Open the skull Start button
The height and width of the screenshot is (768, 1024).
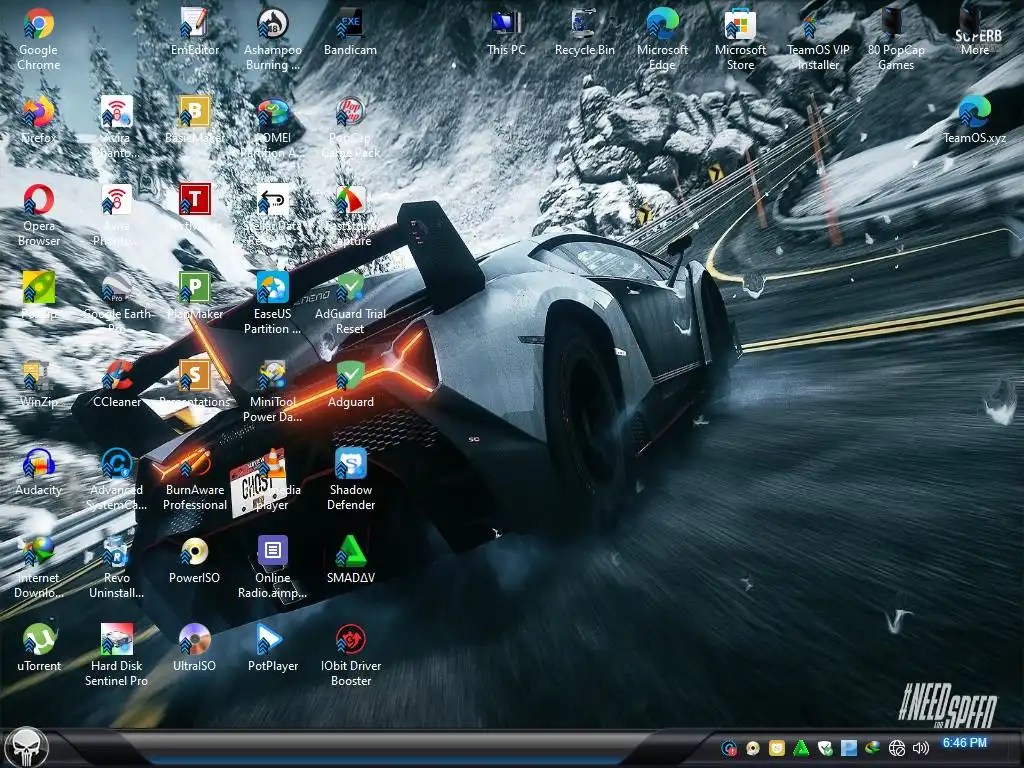click(x=26, y=747)
